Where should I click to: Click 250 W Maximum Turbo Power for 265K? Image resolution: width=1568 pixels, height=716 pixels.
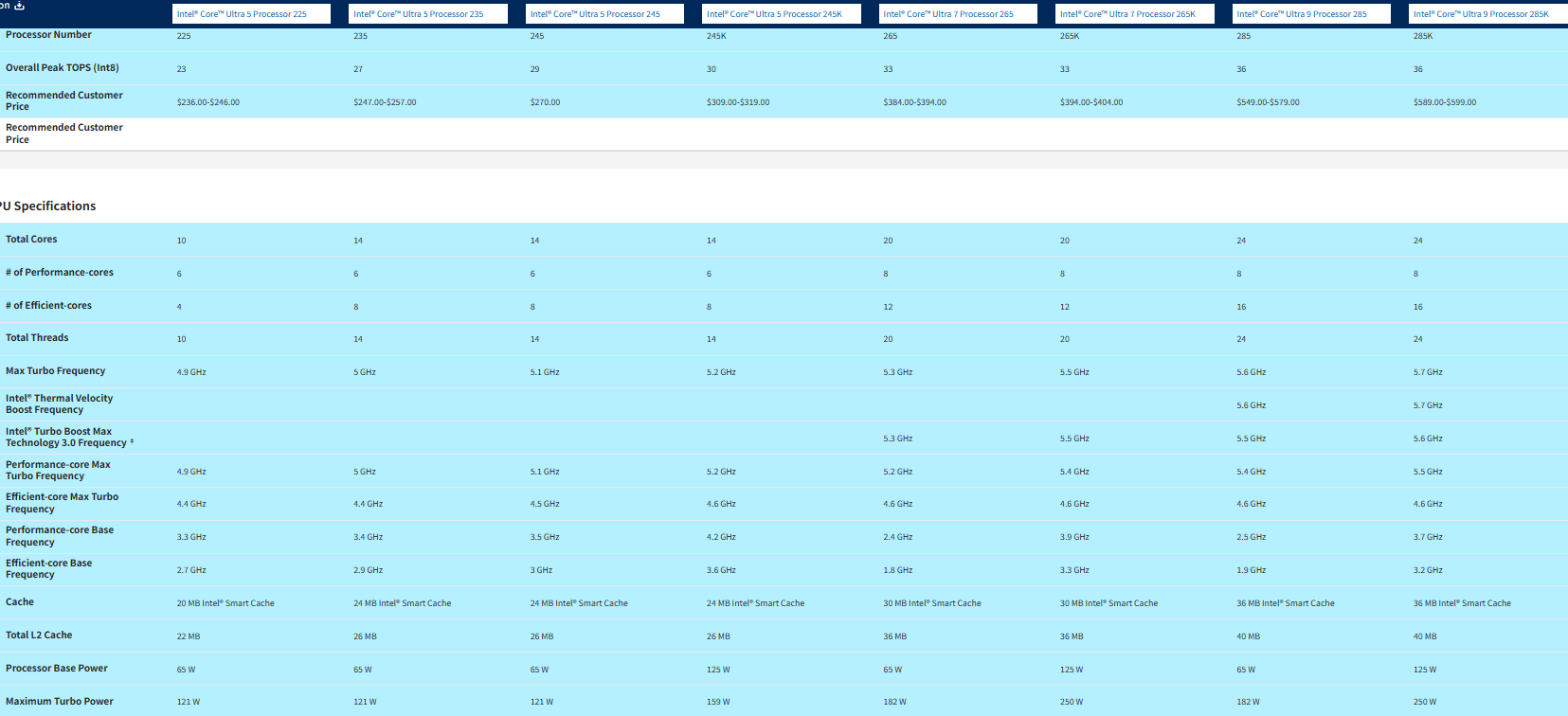[1072, 702]
